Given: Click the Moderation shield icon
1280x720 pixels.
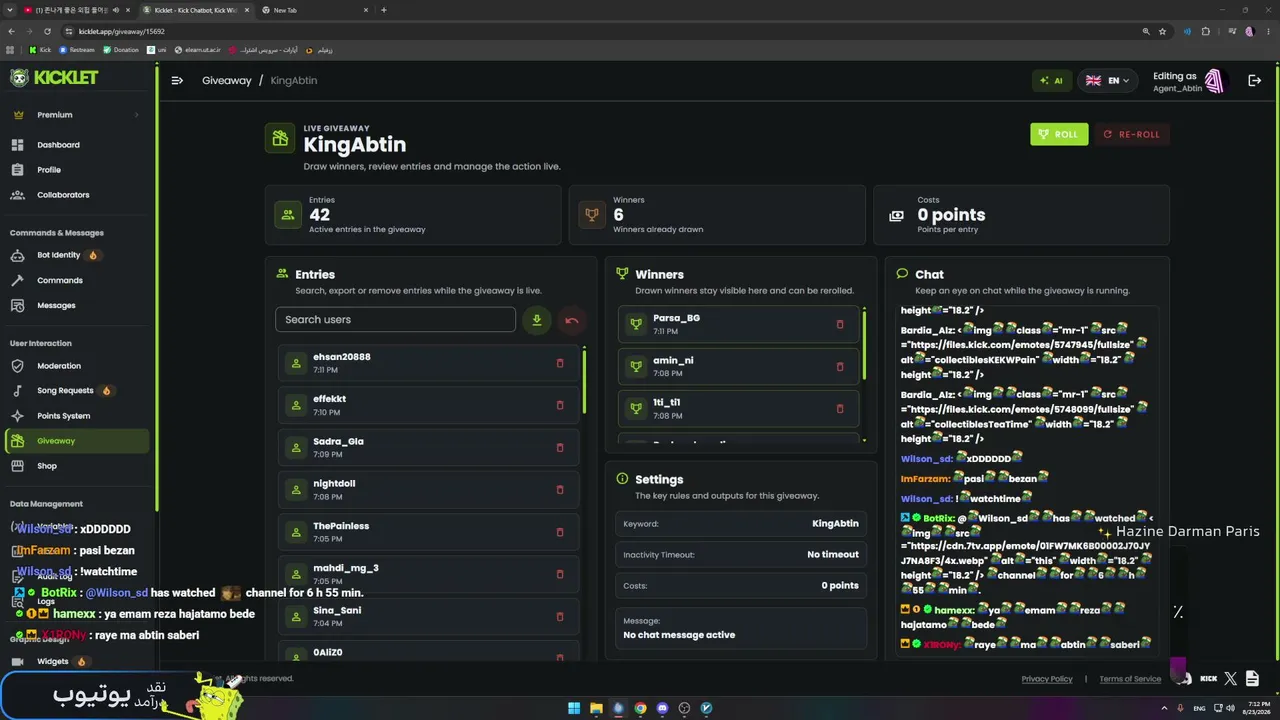Looking at the screenshot, I should [18, 366].
